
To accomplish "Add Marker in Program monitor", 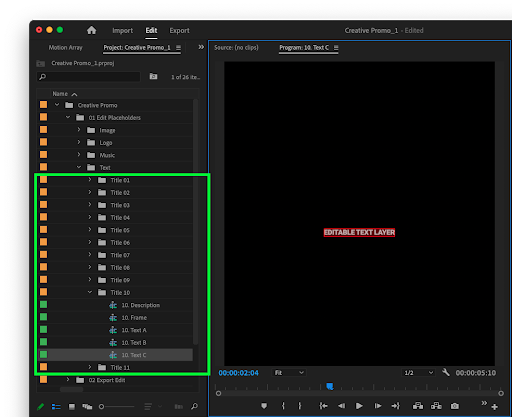I will [264, 406].
